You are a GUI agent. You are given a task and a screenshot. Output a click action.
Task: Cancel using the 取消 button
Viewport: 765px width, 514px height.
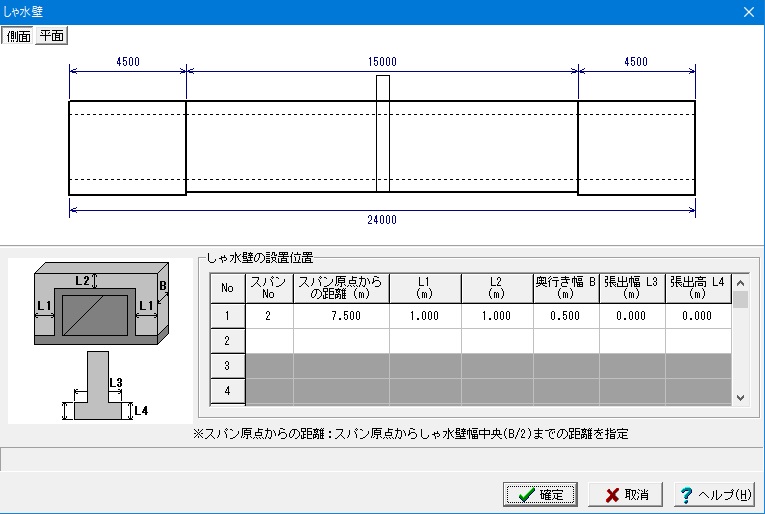pos(625,494)
